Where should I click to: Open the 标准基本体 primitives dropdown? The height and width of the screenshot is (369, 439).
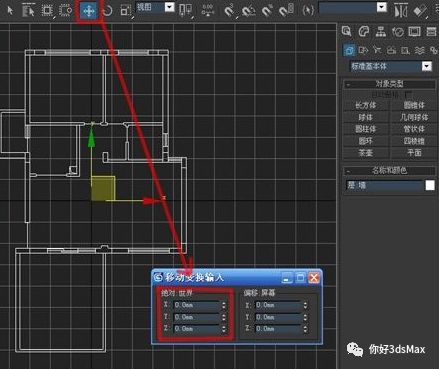[x=391, y=66]
